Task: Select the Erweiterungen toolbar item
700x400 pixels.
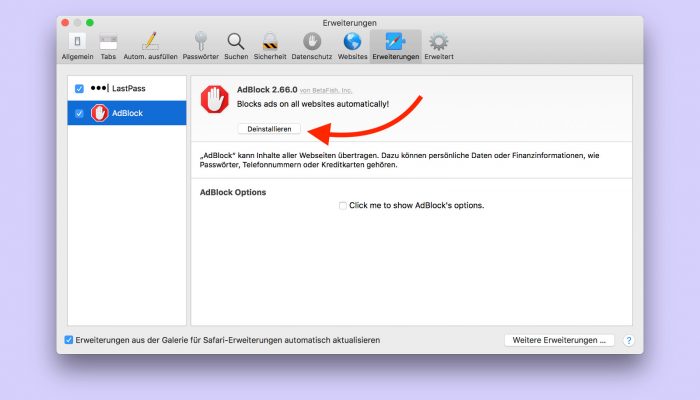Action: (x=396, y=46)
